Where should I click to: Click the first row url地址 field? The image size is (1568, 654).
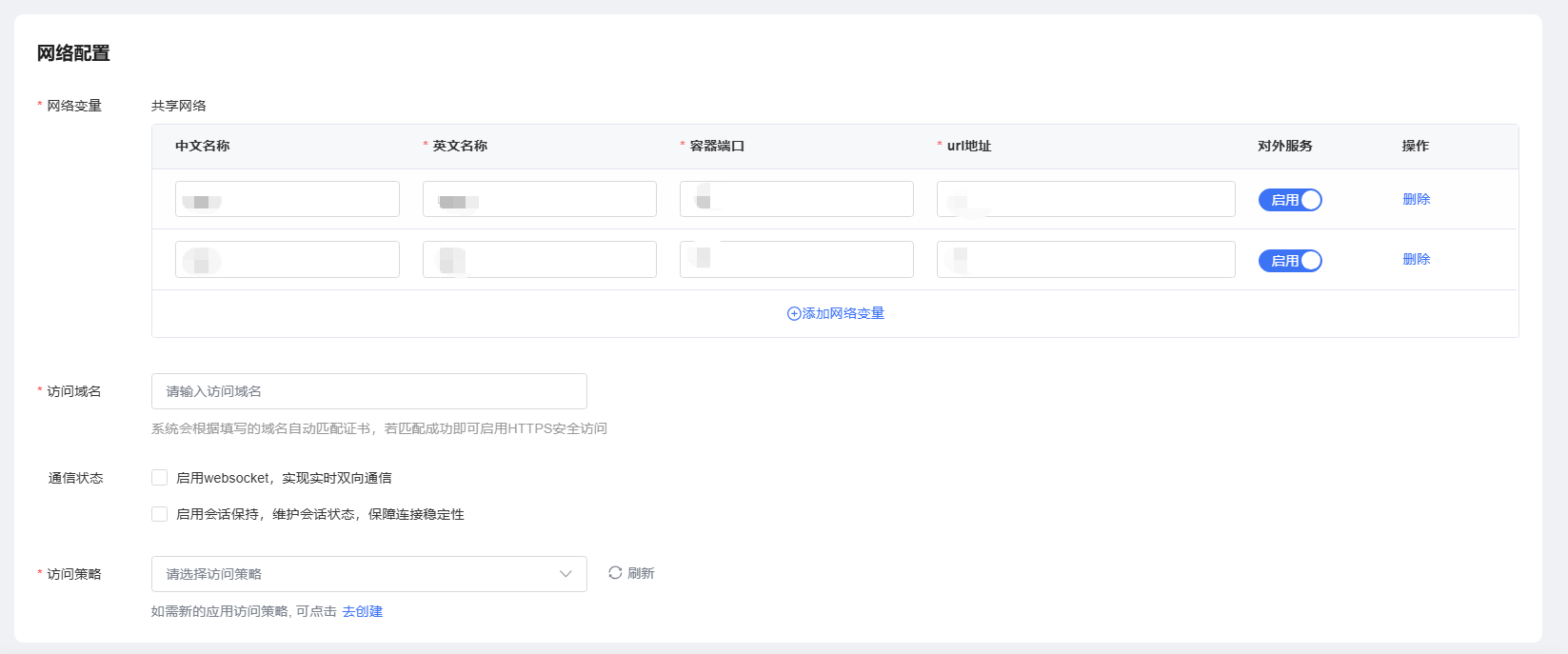[x=1085, y=199]
